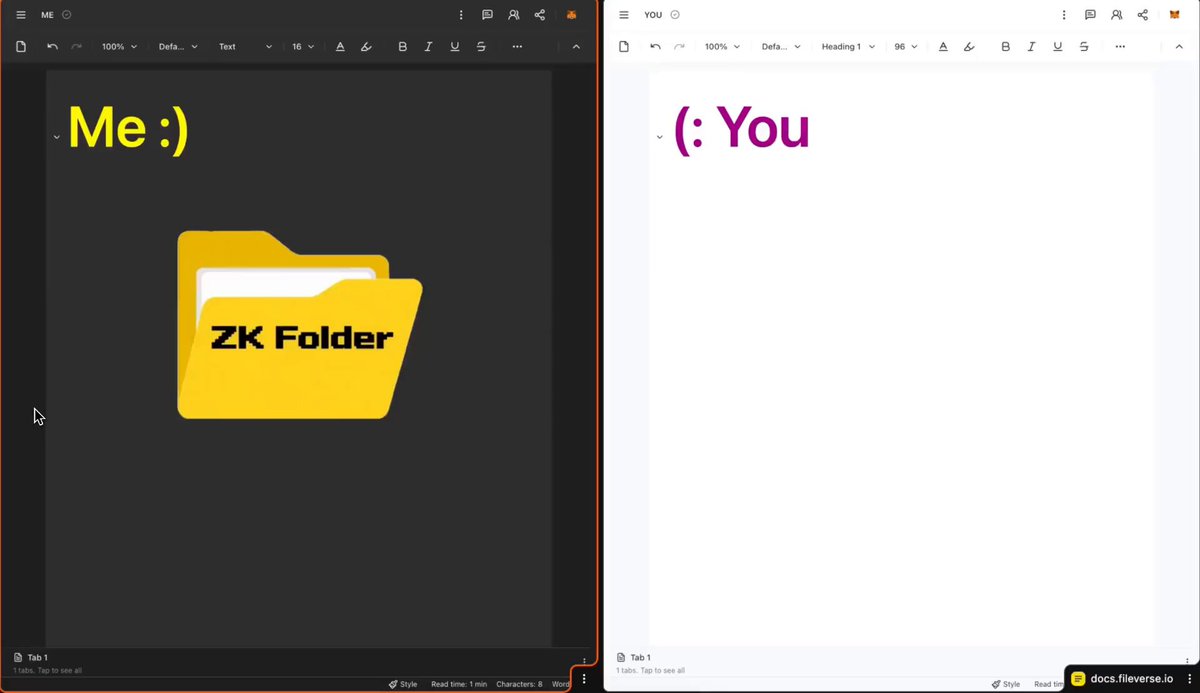
Task: Open more options kebab in ME header
Action: click(x=461, y=15)
